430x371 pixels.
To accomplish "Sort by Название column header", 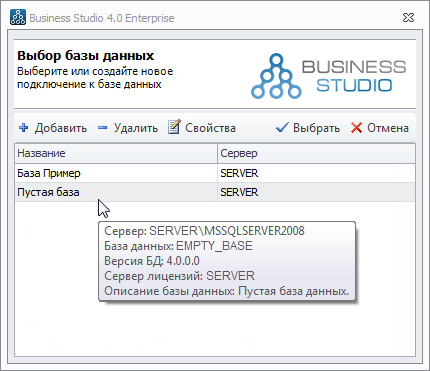I will [x=116, y=153].
